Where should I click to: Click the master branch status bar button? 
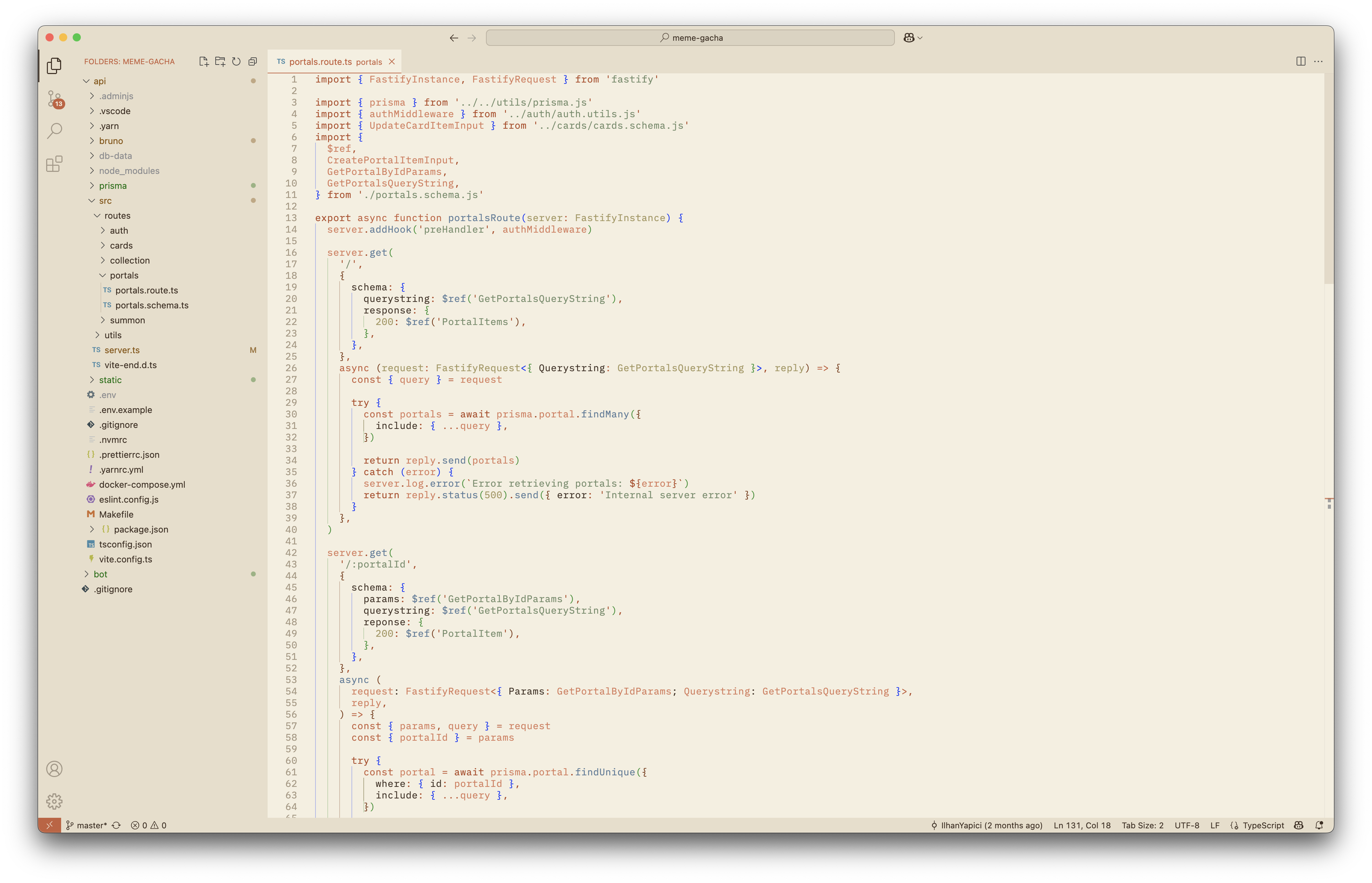87,825
